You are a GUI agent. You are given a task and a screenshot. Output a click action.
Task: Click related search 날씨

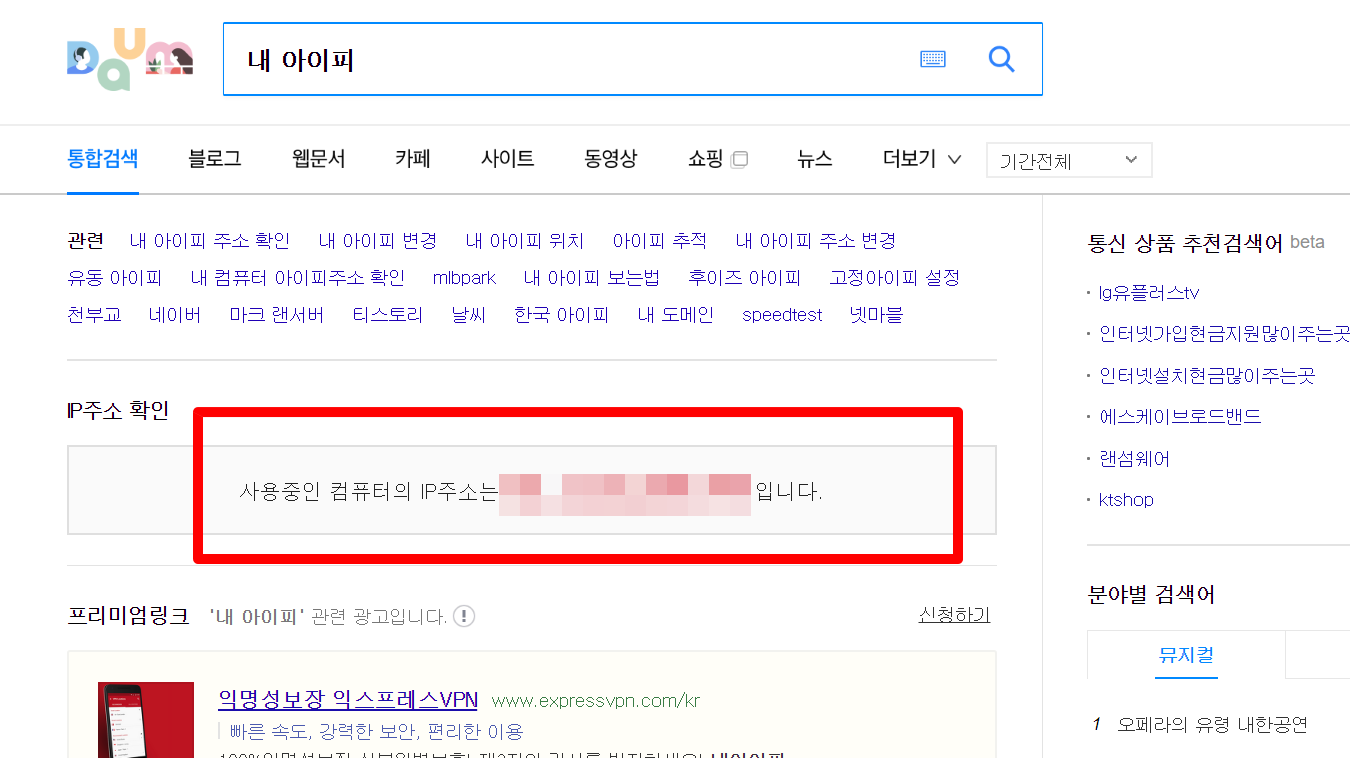(468, 315)
